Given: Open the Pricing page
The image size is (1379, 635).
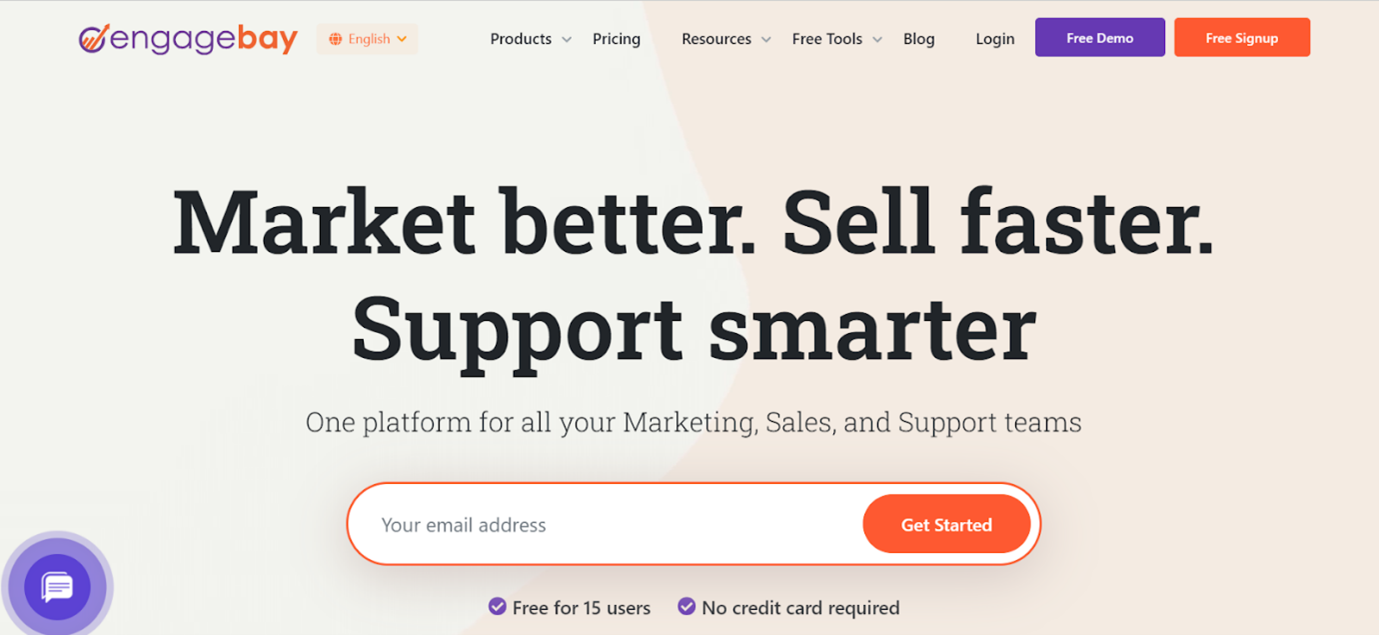Looking at the screenshot, I should click(616, 39).
